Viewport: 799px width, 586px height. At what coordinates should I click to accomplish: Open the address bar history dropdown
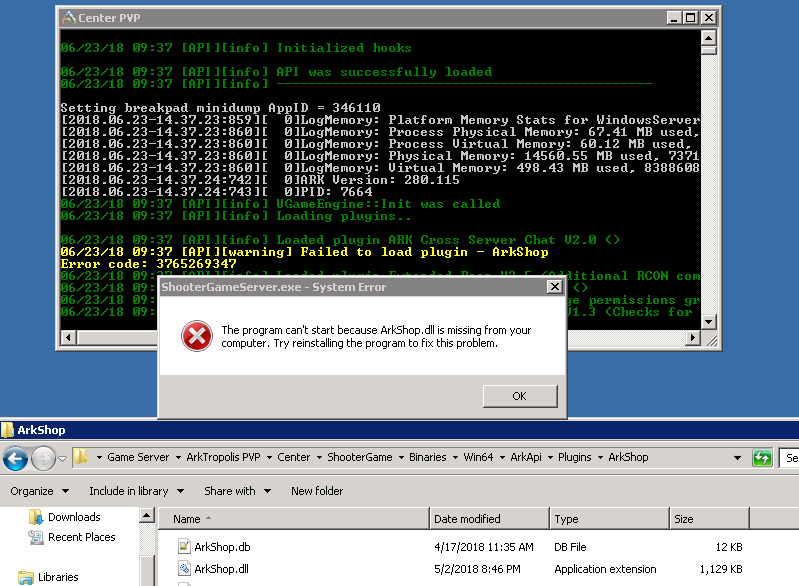click(737, 458)
